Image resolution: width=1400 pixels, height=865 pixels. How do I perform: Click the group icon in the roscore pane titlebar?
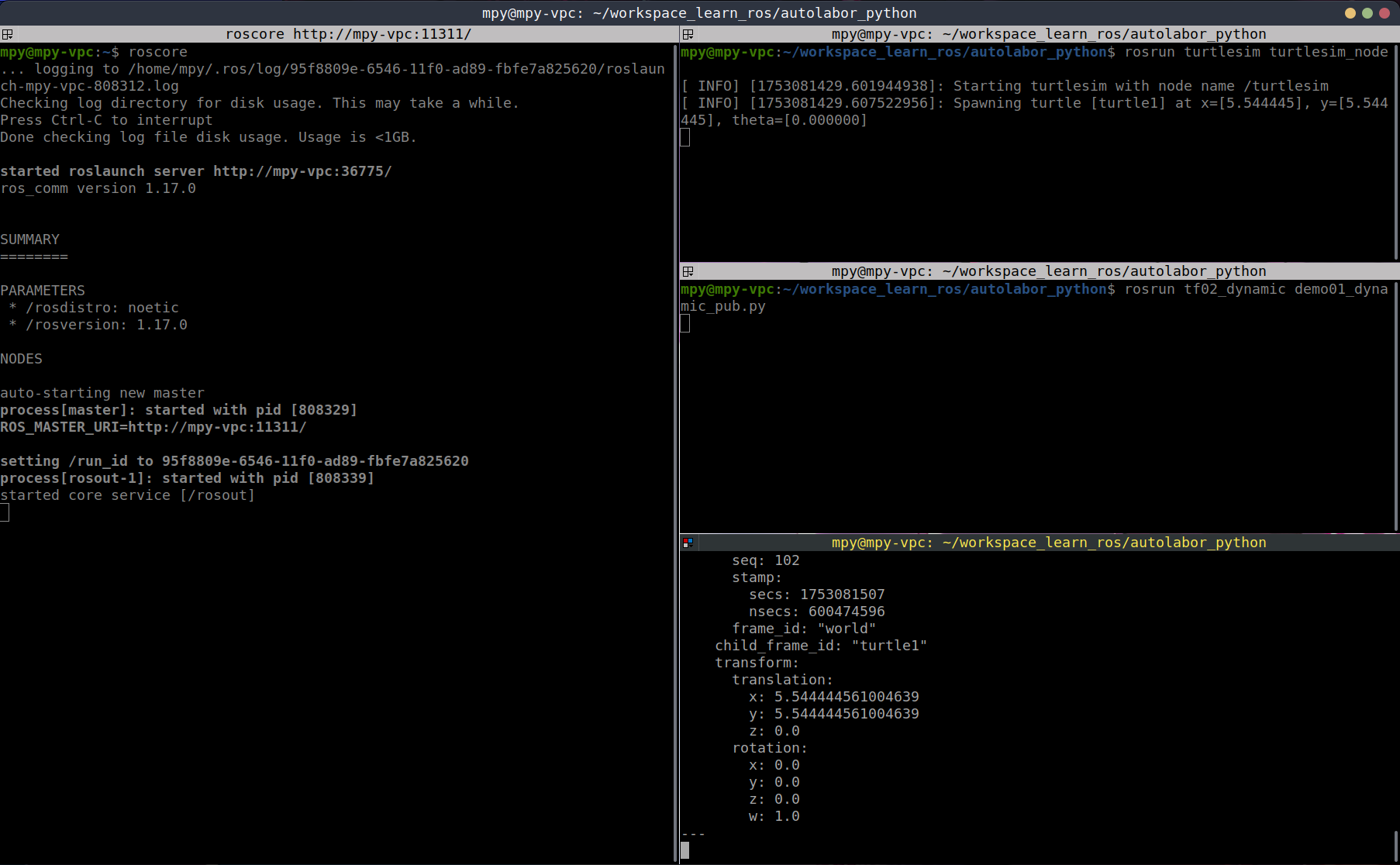pos(7,34)
